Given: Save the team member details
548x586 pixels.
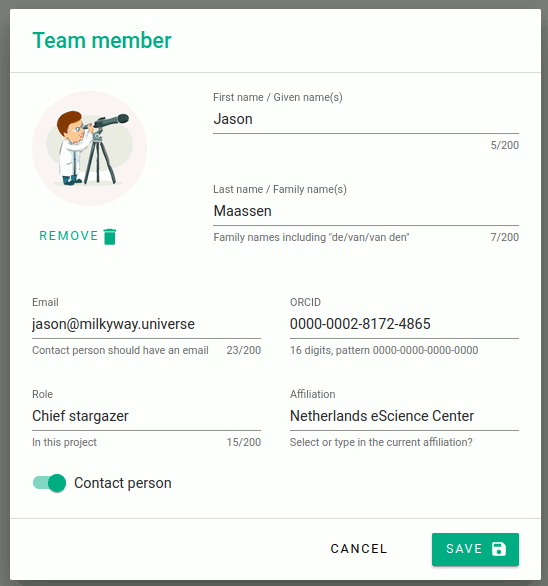Looking at the screenshot, I should click(475, 549).
